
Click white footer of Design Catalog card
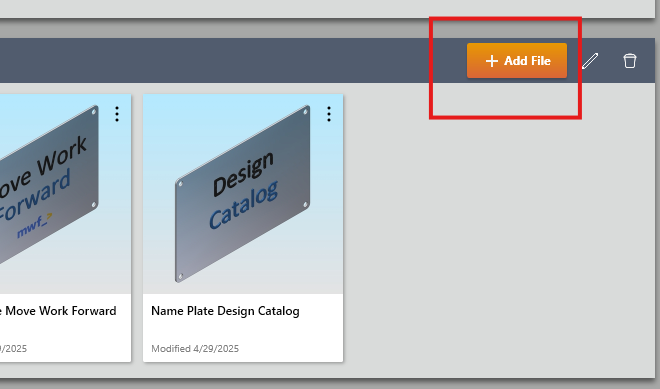click(243, 328)
